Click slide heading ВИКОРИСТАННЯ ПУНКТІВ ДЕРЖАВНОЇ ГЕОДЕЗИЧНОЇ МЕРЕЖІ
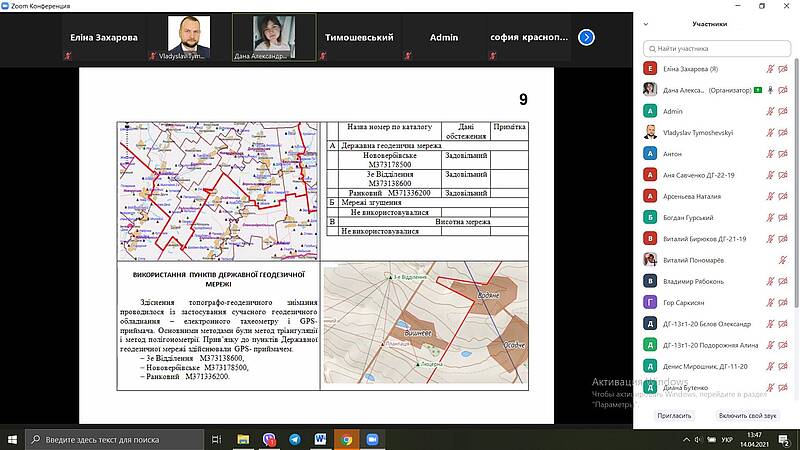 (x=218, y=279)
